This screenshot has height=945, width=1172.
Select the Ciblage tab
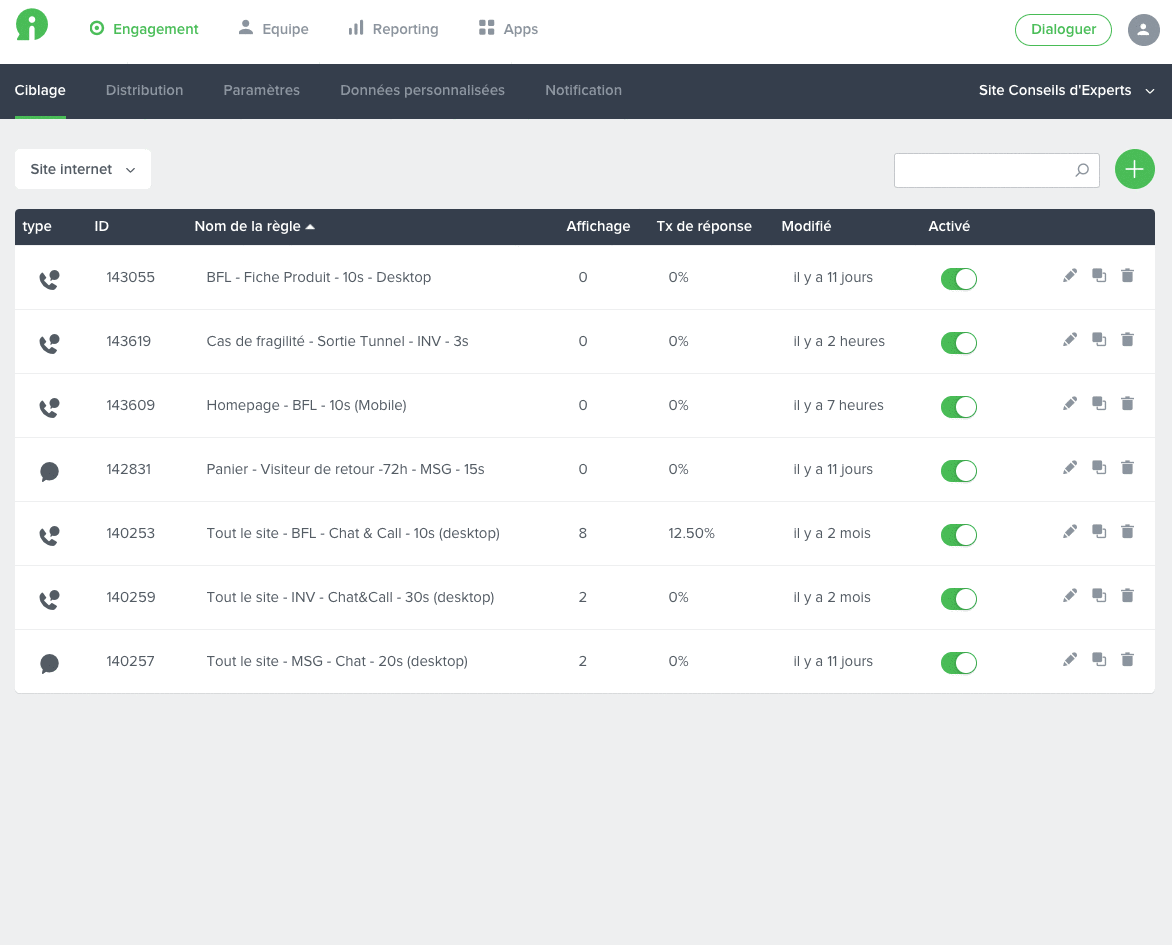pos(40,90)
